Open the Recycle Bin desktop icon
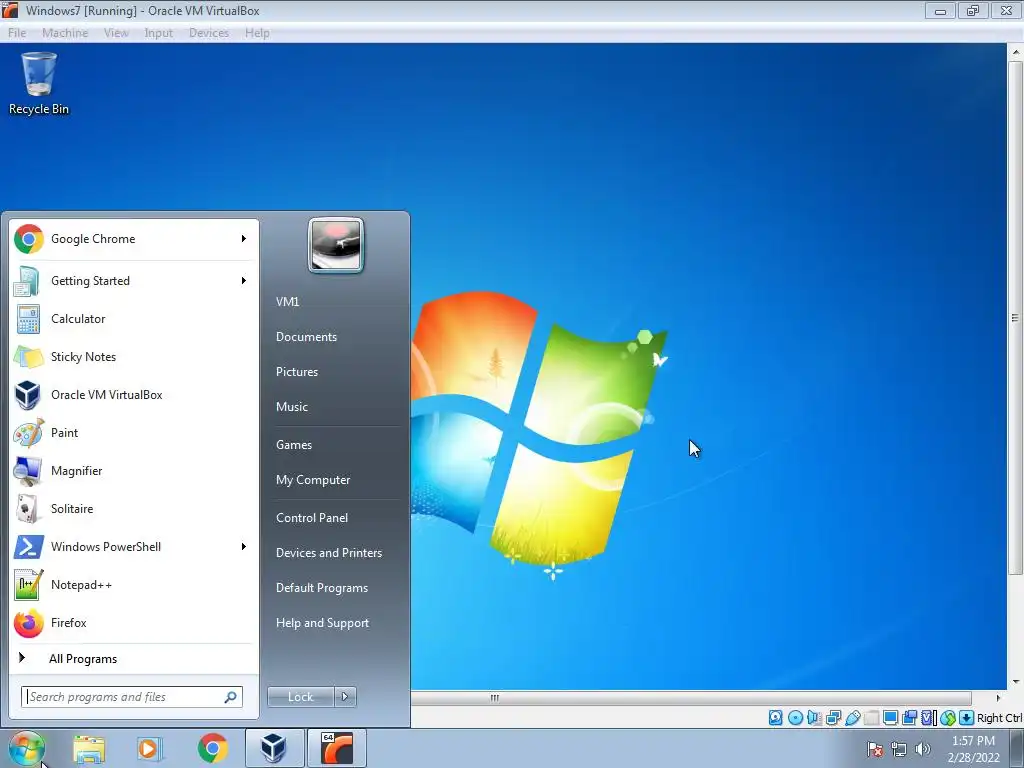This screenshot has height=768, width=1024. coord(39,84)
